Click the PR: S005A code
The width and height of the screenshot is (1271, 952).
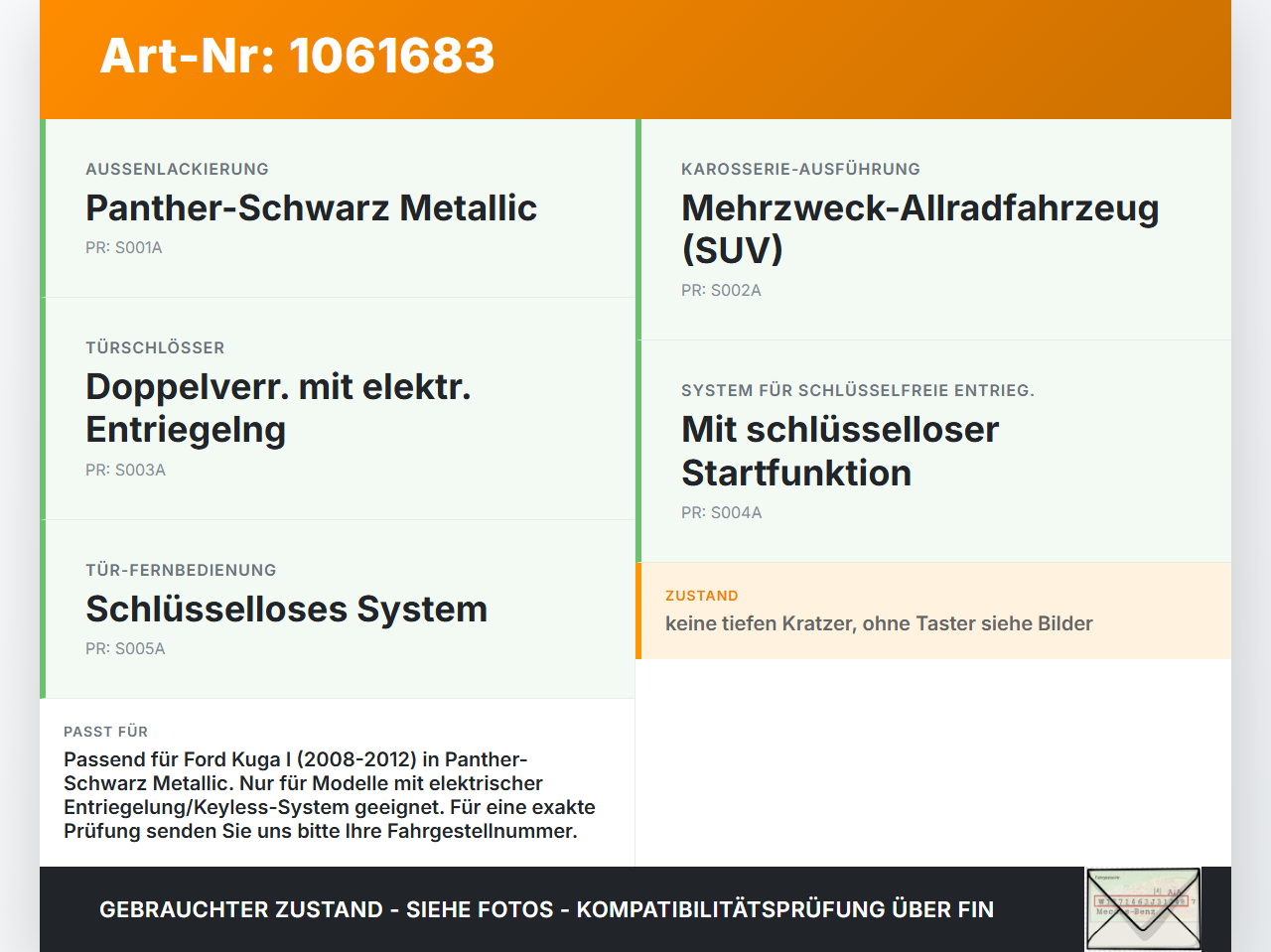125,649
